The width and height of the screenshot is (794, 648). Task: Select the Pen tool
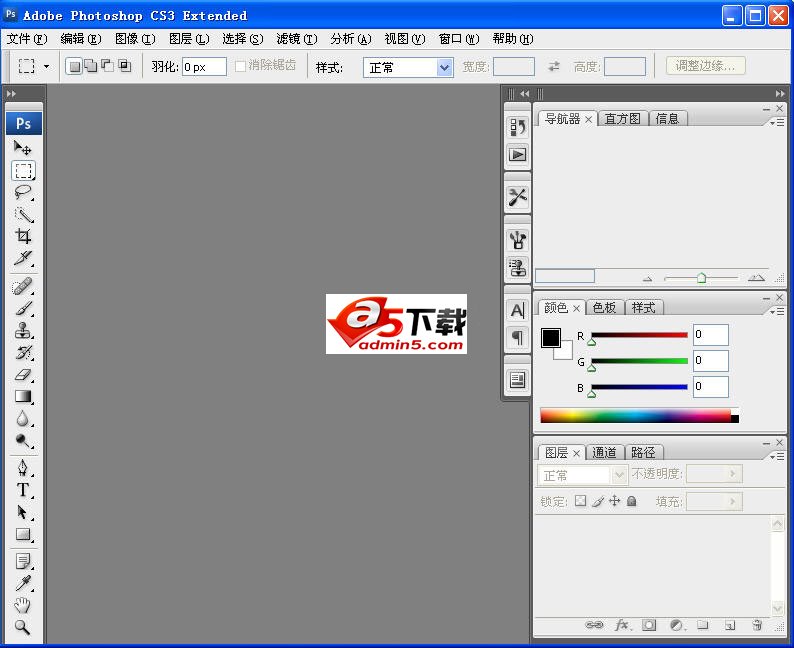coord(23,467)
